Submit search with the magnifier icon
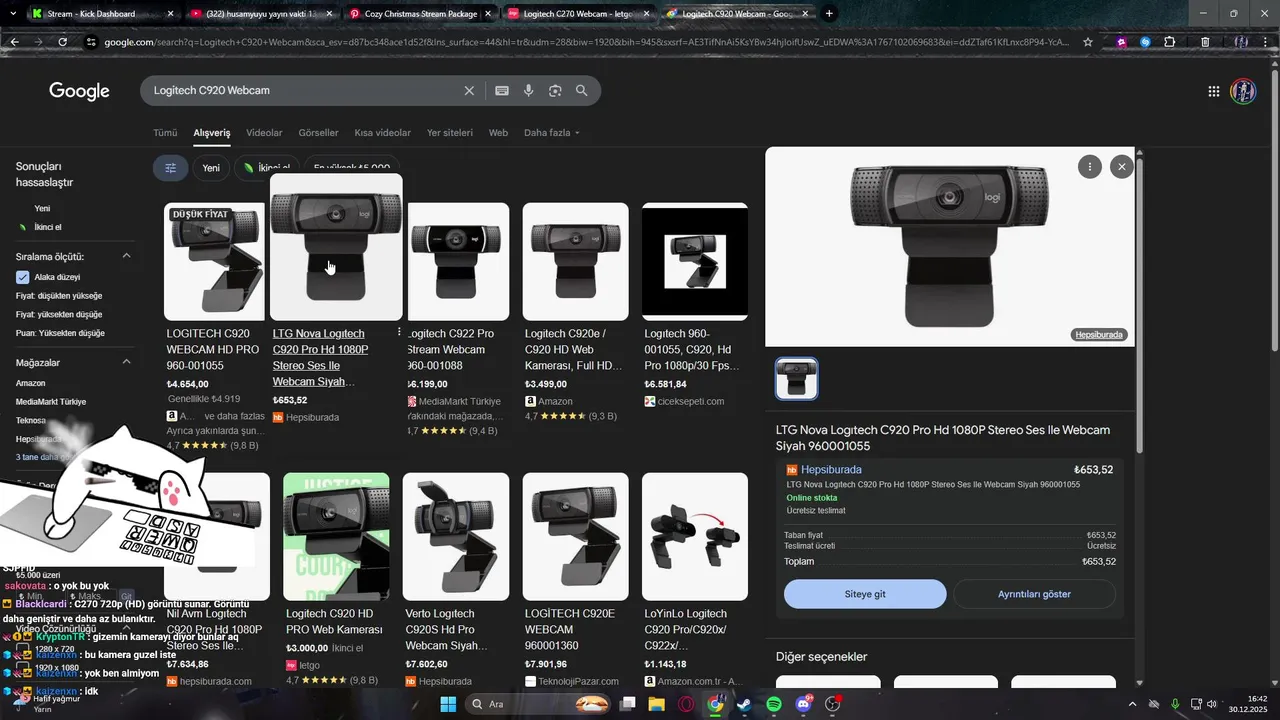 (582, 90)
